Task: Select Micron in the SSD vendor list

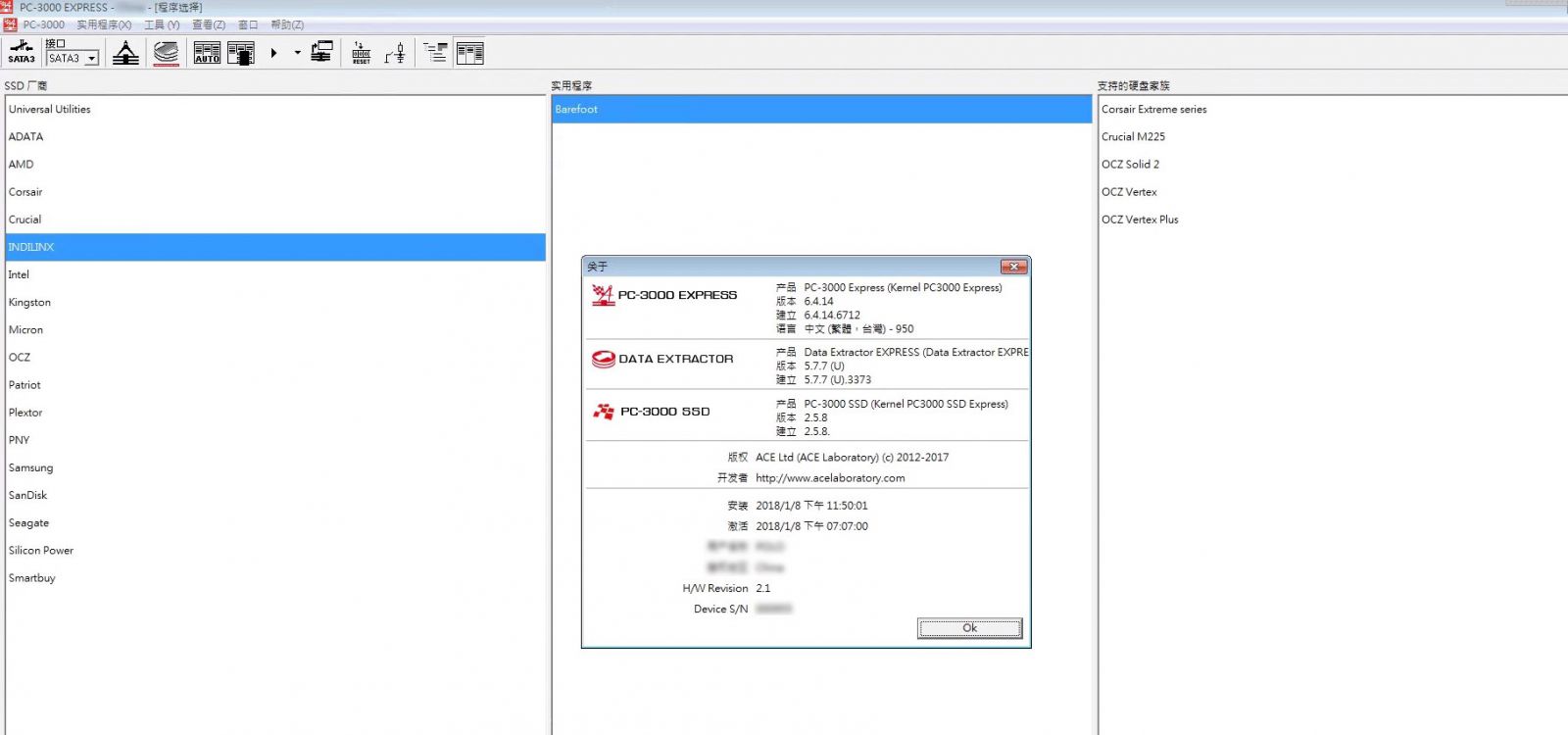Action: [275, 330]
